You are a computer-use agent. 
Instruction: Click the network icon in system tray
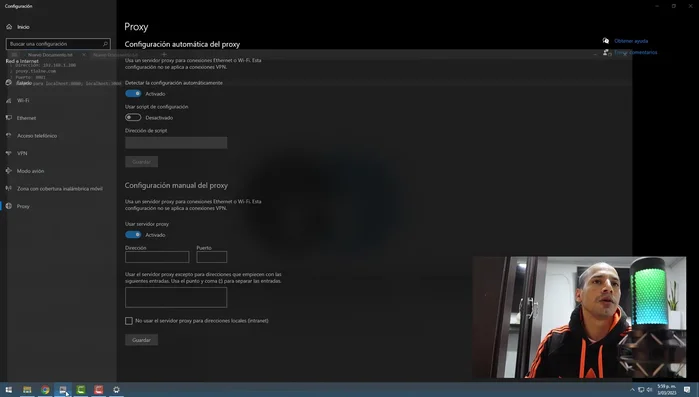(x=641, y=390)
